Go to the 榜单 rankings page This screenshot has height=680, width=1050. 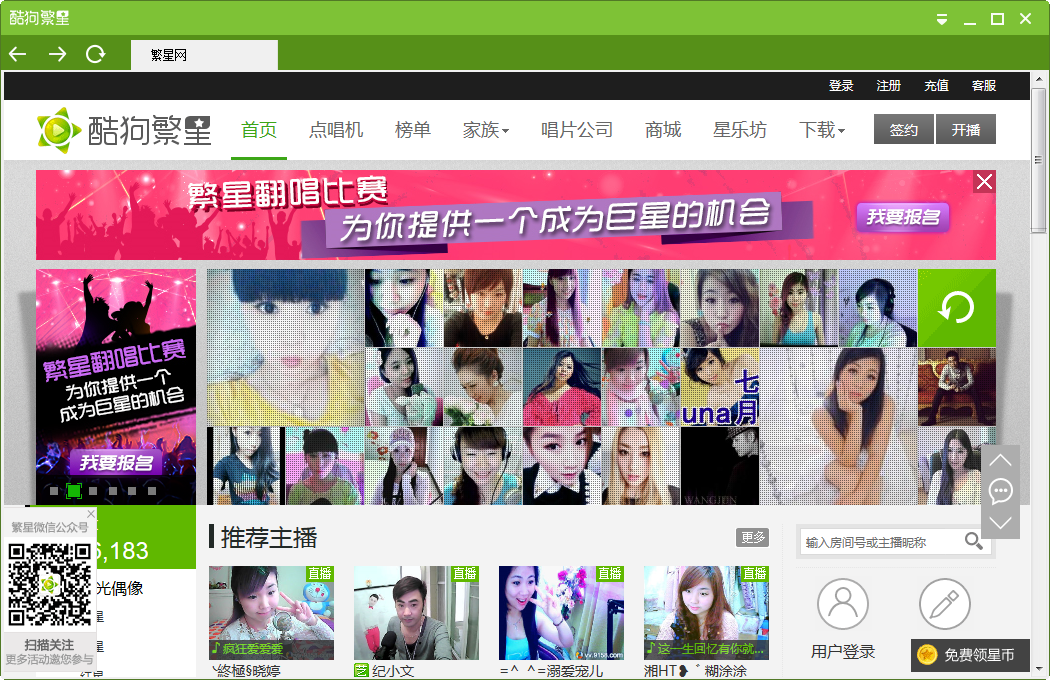pyautogui.click(x=413, y=130)
